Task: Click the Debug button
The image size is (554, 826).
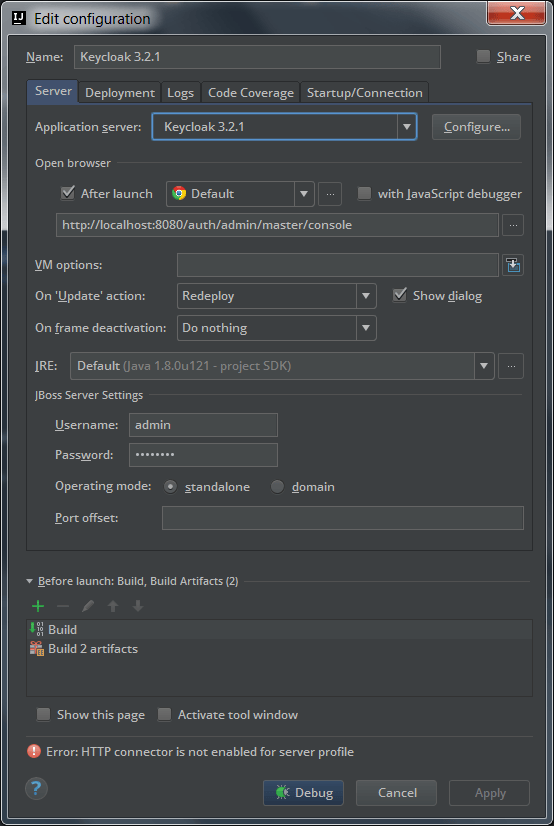Action: coord(303,793)
